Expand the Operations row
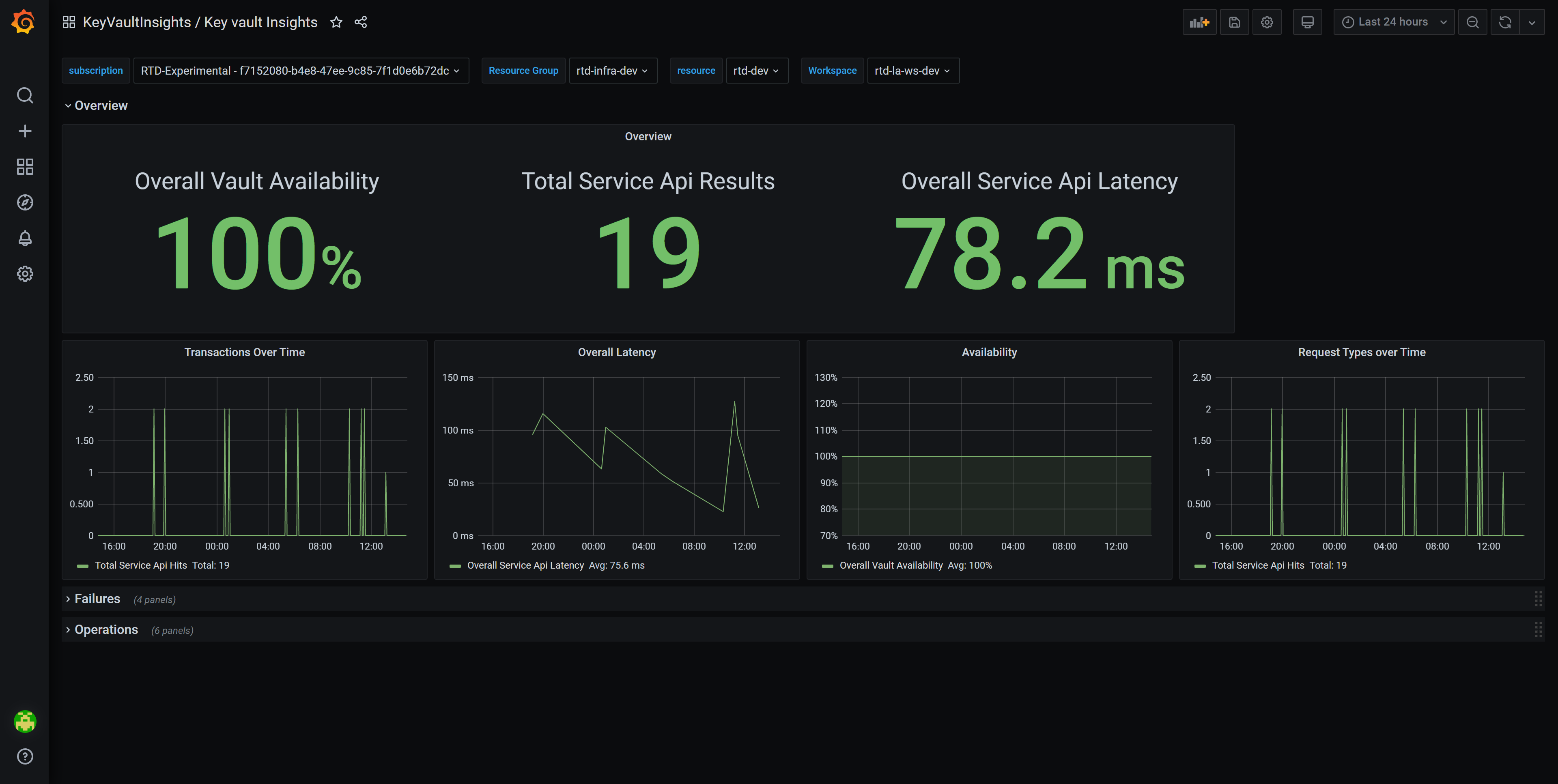Viewport: 1558px width, 784px height. [106, 629]
